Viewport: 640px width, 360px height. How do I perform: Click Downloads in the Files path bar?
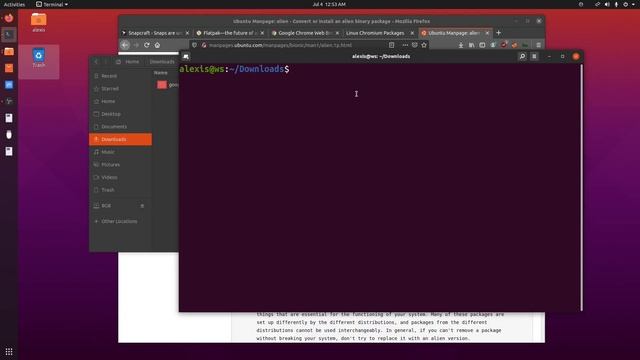pos(162,62)
